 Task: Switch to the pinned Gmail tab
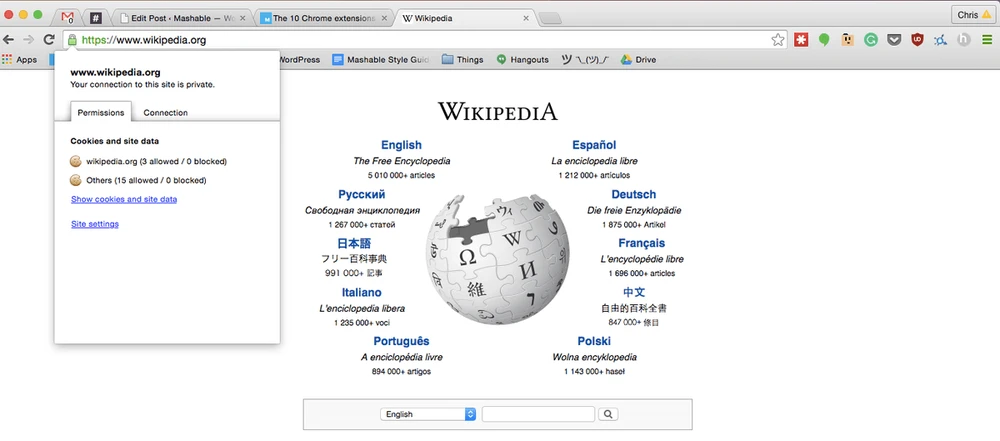pyautogui.click(x=67, y=18)
